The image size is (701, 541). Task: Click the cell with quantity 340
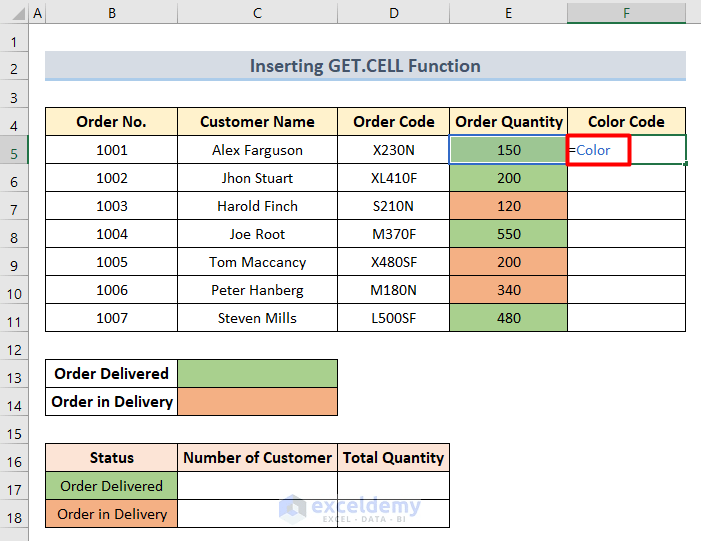(508, 290)
